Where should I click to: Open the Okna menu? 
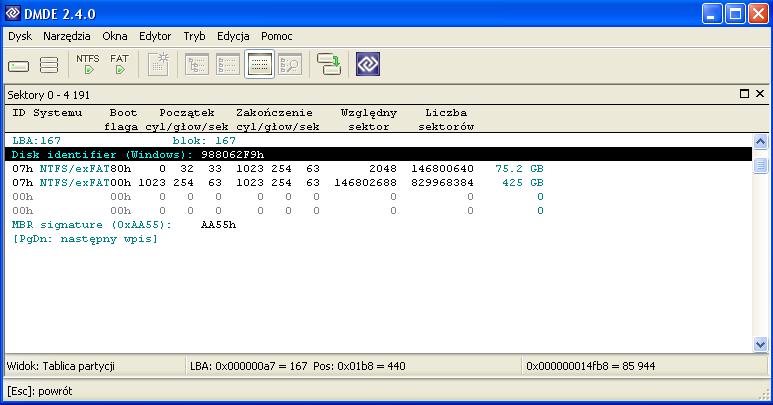(x=115, y=36)
